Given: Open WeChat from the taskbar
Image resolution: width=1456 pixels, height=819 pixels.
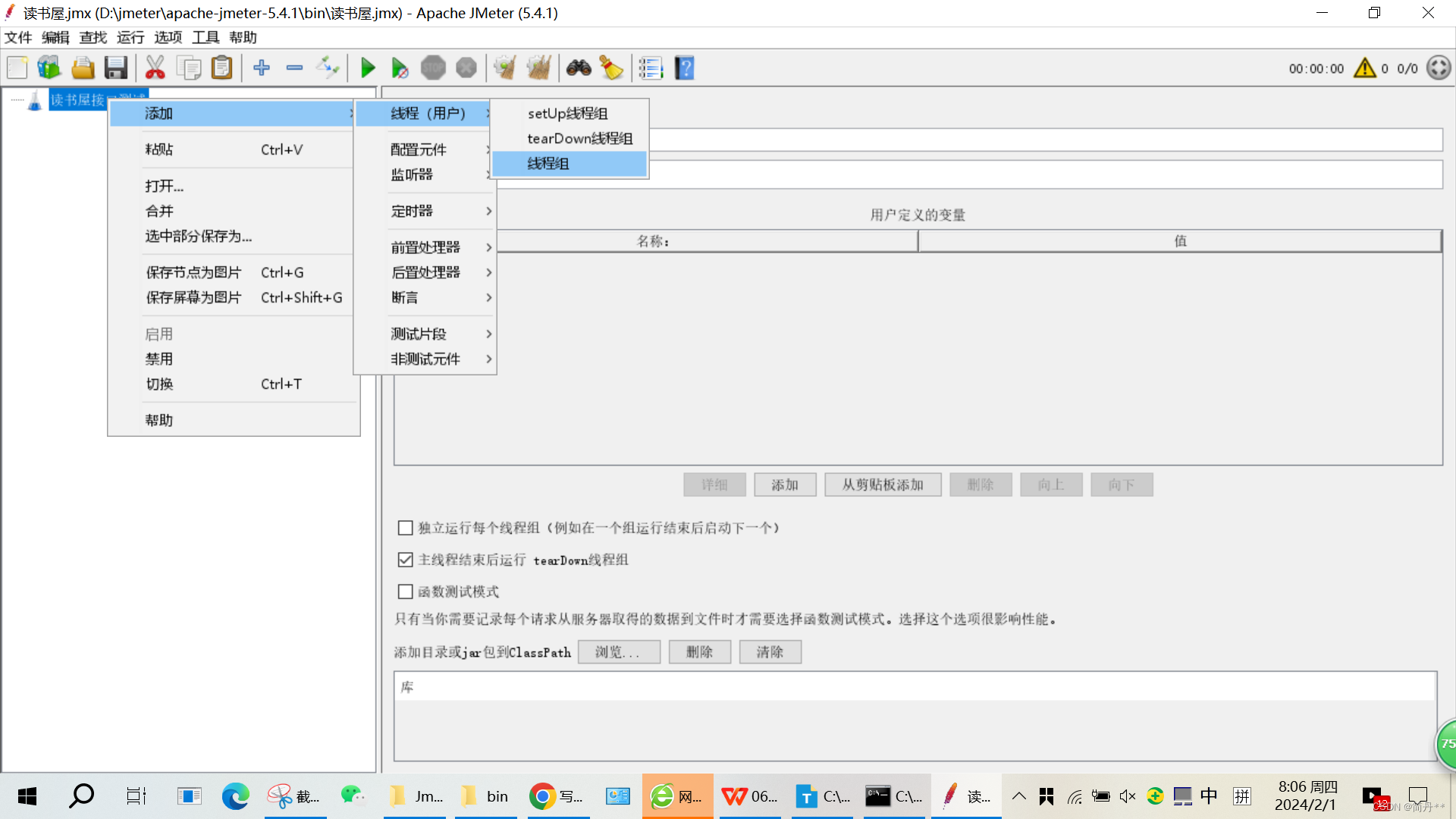Looking at the screenshot, I should (x=352, y=796).
